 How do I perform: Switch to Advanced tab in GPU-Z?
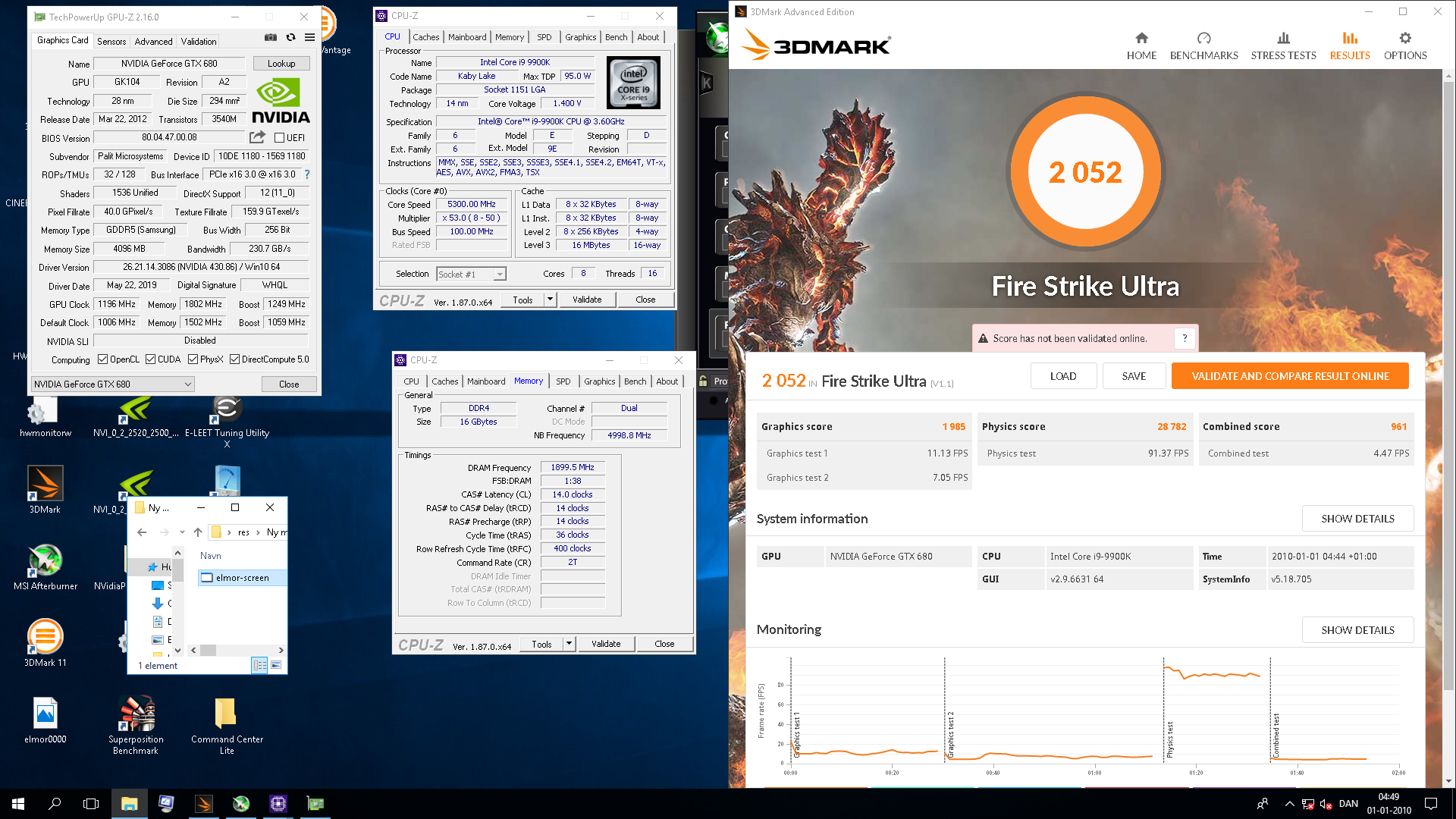(x=153, y=41)
